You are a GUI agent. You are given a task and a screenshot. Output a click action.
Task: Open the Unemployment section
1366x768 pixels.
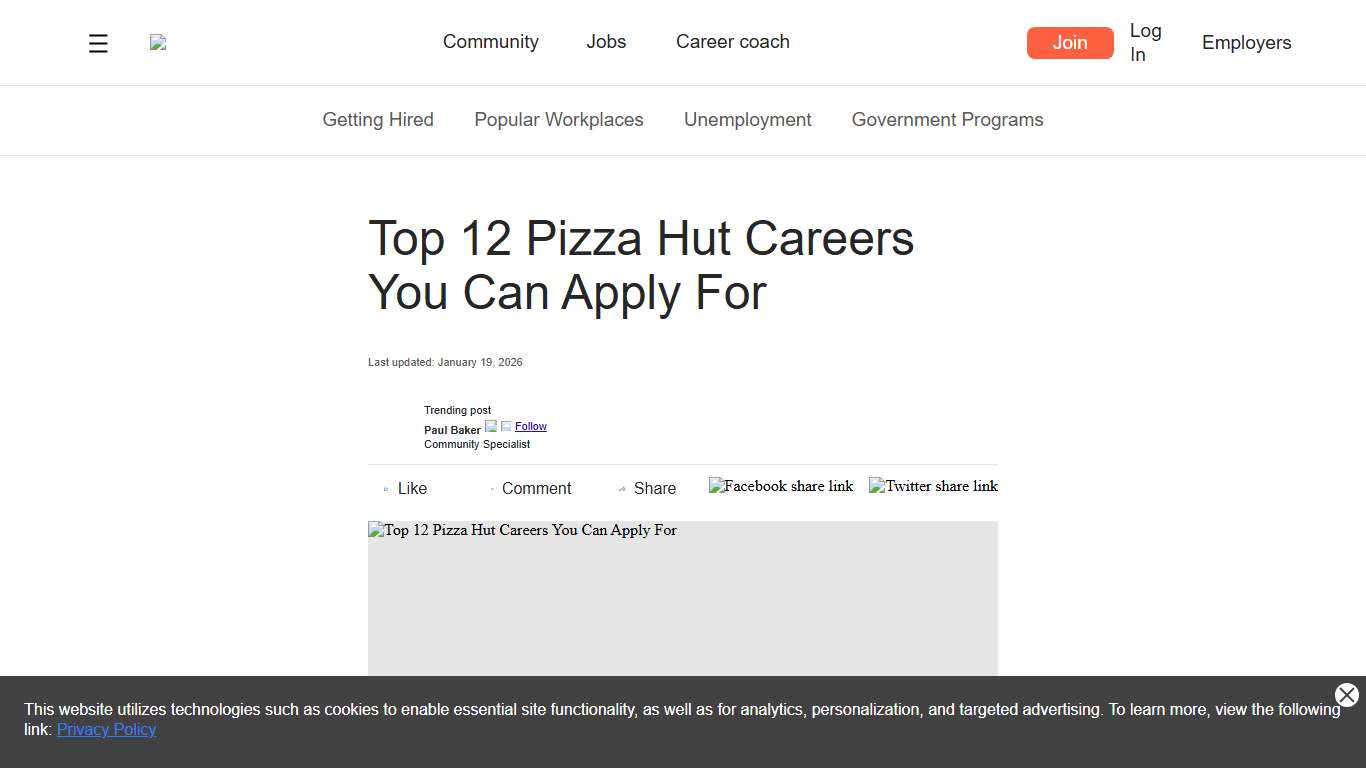coord(747,119)
